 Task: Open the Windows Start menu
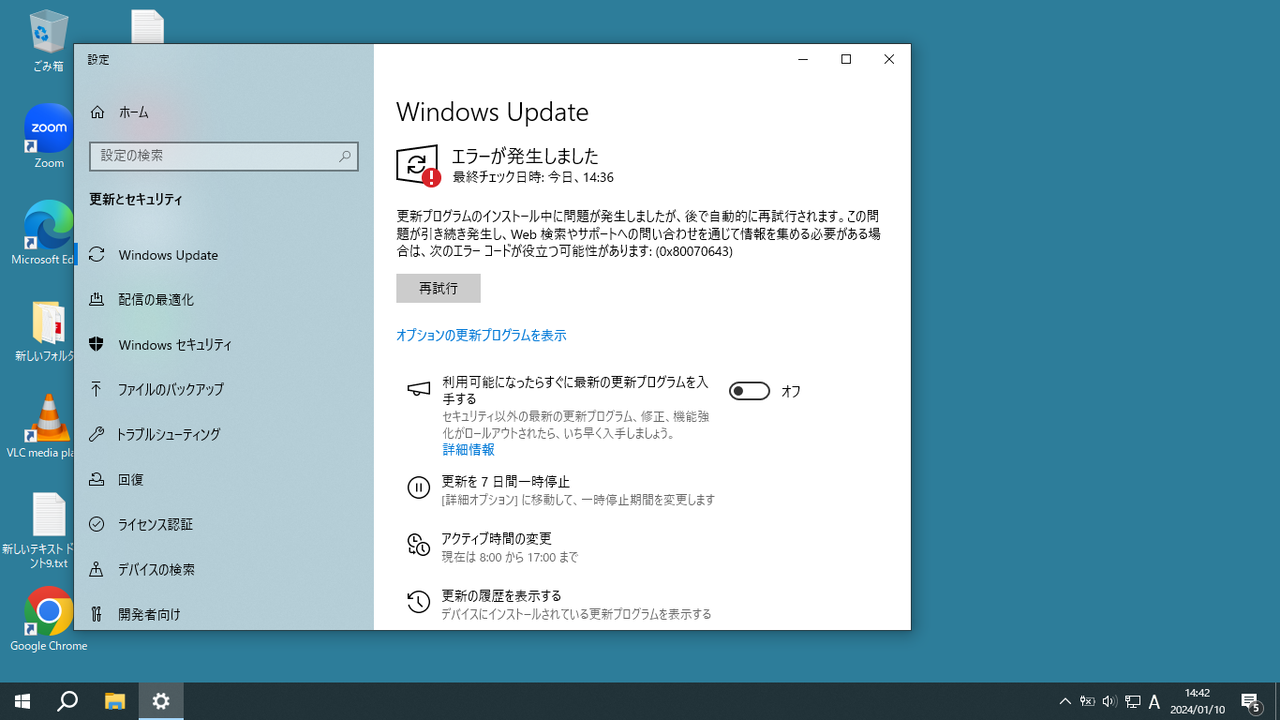coord(22,701)
